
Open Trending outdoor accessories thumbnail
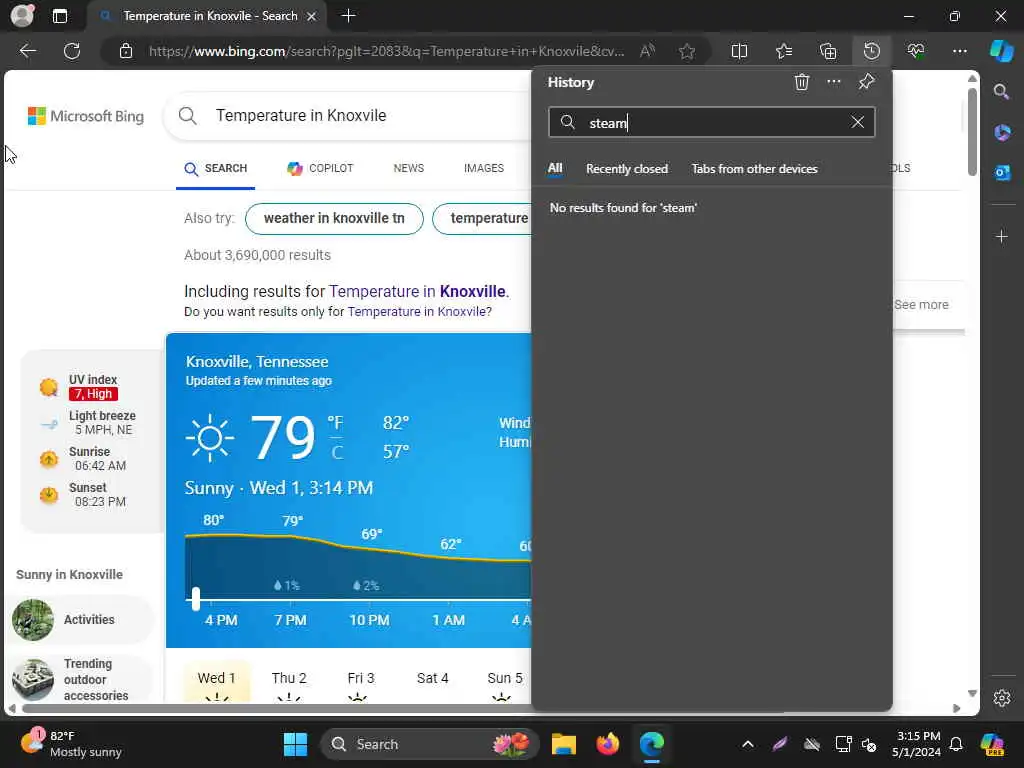[33, 679]
